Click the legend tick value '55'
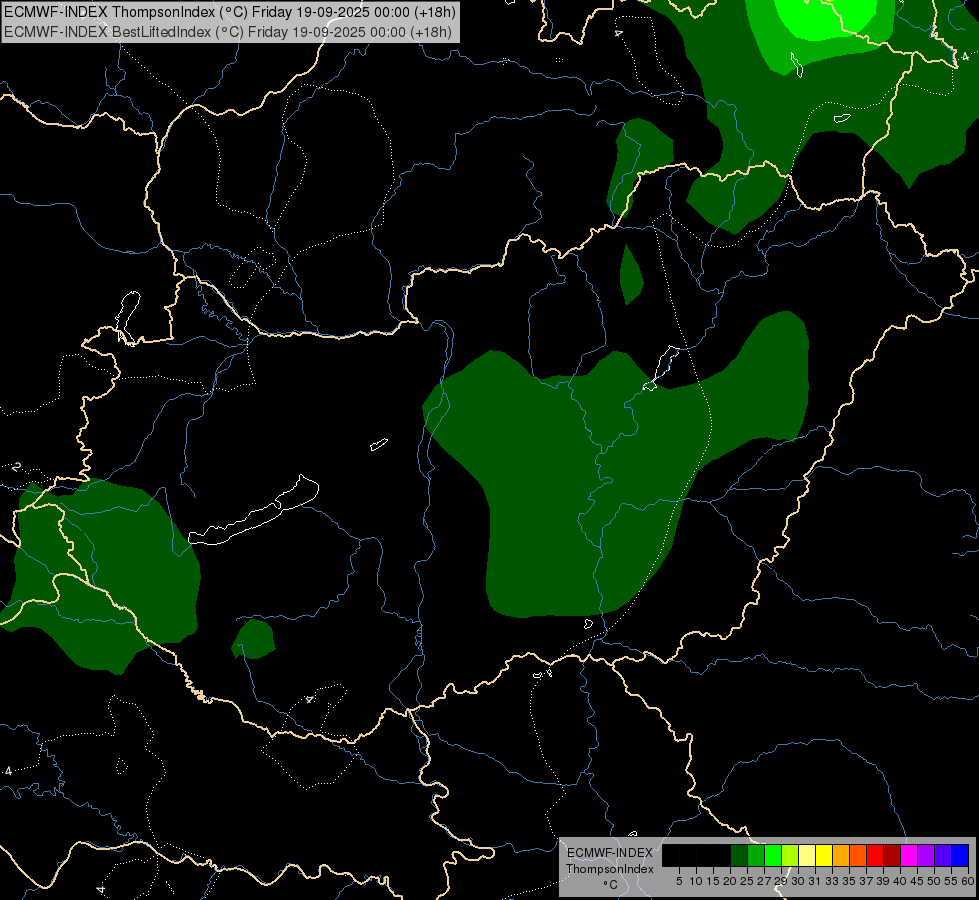This screenshot has height=900, width=979. (x=951, y=881)
